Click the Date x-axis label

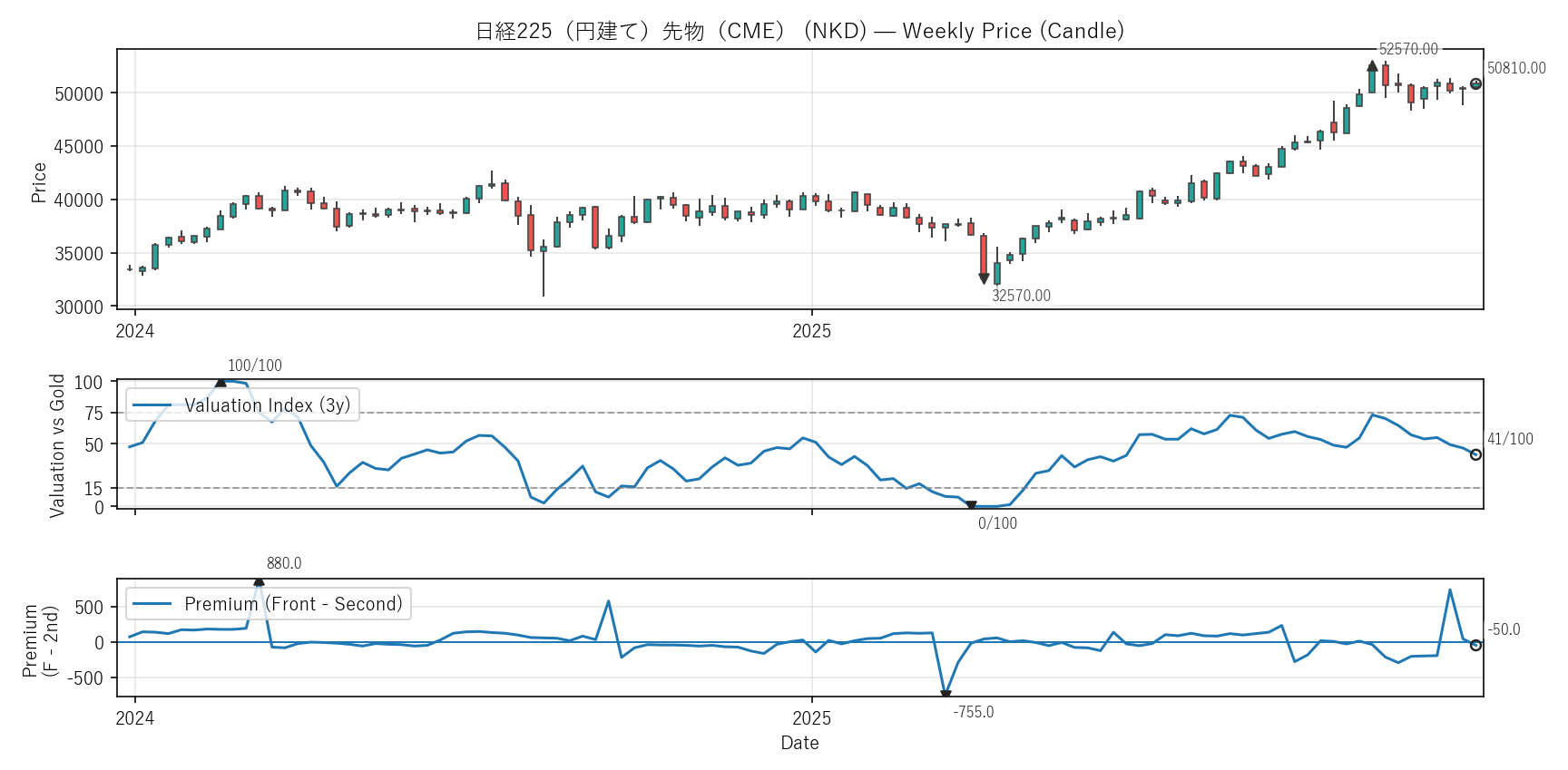[799, 743]
